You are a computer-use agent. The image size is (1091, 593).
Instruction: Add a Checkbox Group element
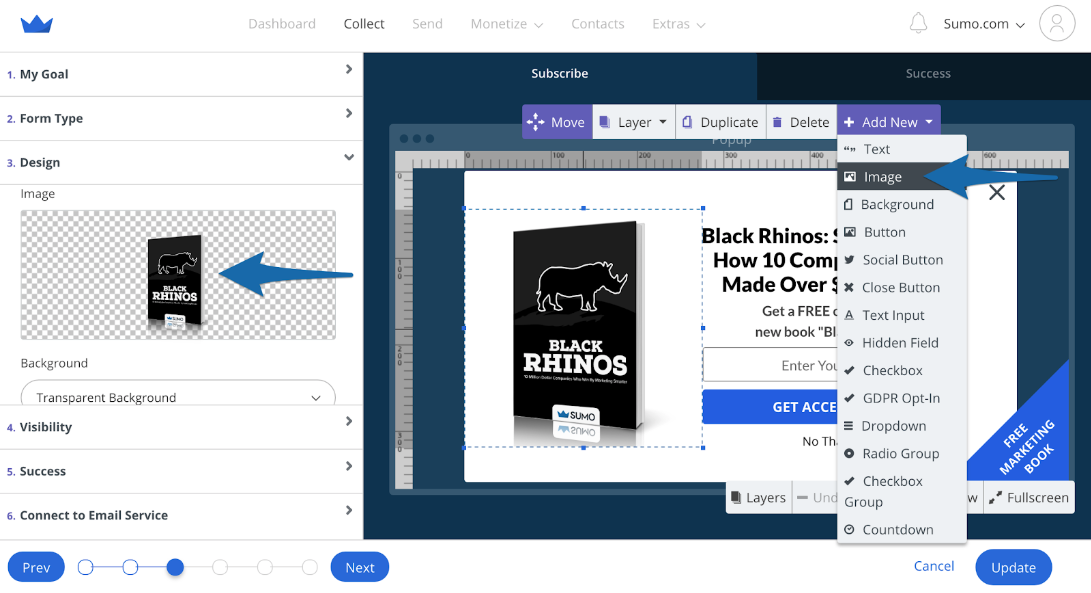pyautogui.click(x=902, y=491)
